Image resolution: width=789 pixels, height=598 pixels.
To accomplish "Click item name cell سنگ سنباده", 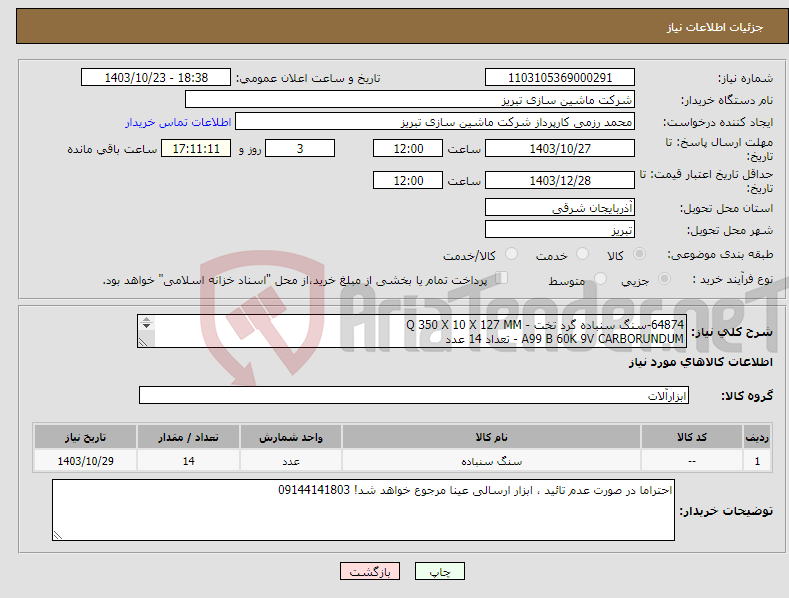I will point(491,461).
